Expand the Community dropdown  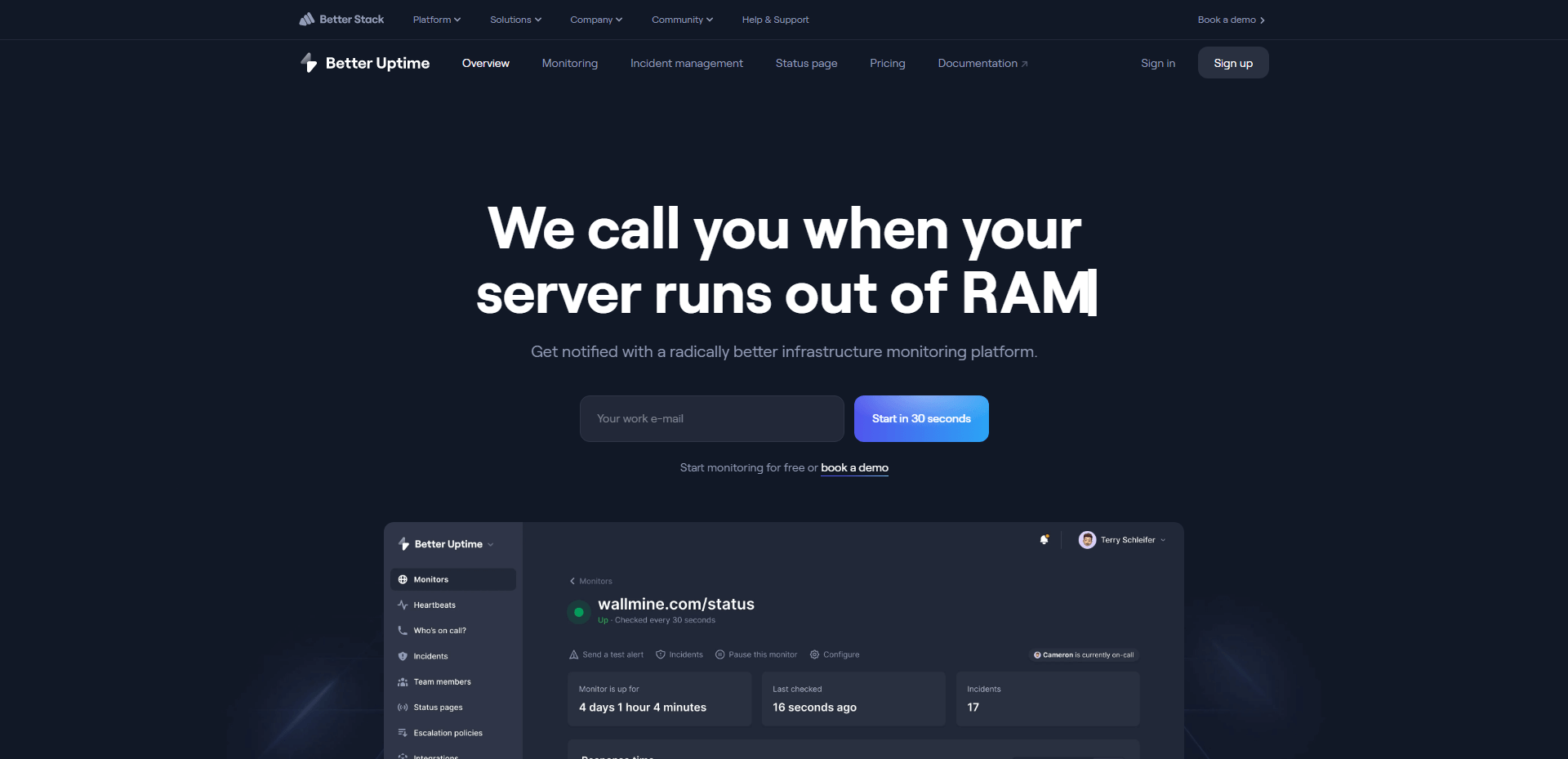click(x=682, y=20)
